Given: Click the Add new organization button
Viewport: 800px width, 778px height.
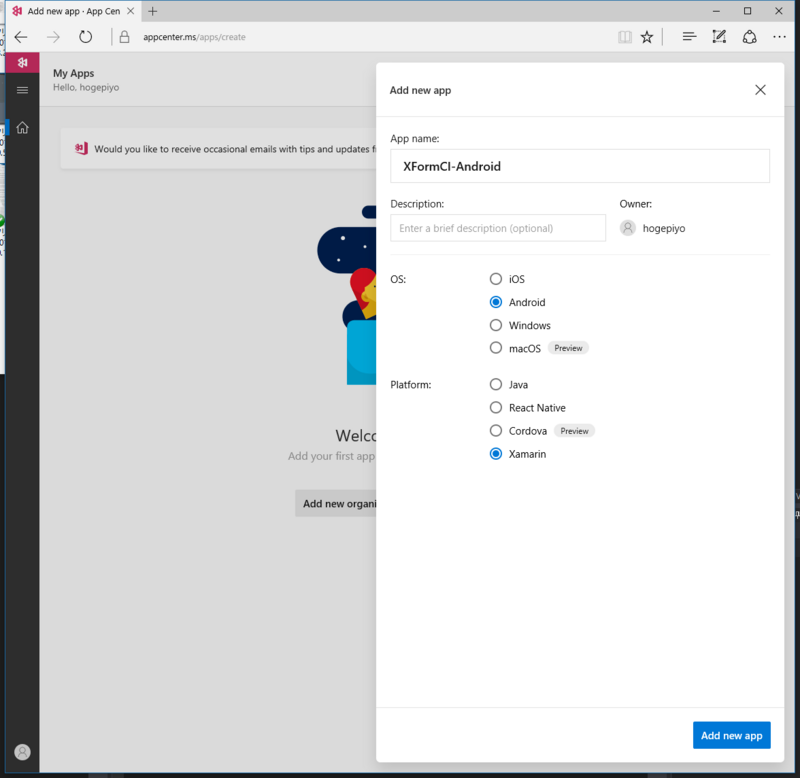Looking at the screenshot, I should click(x=337, y=504).
